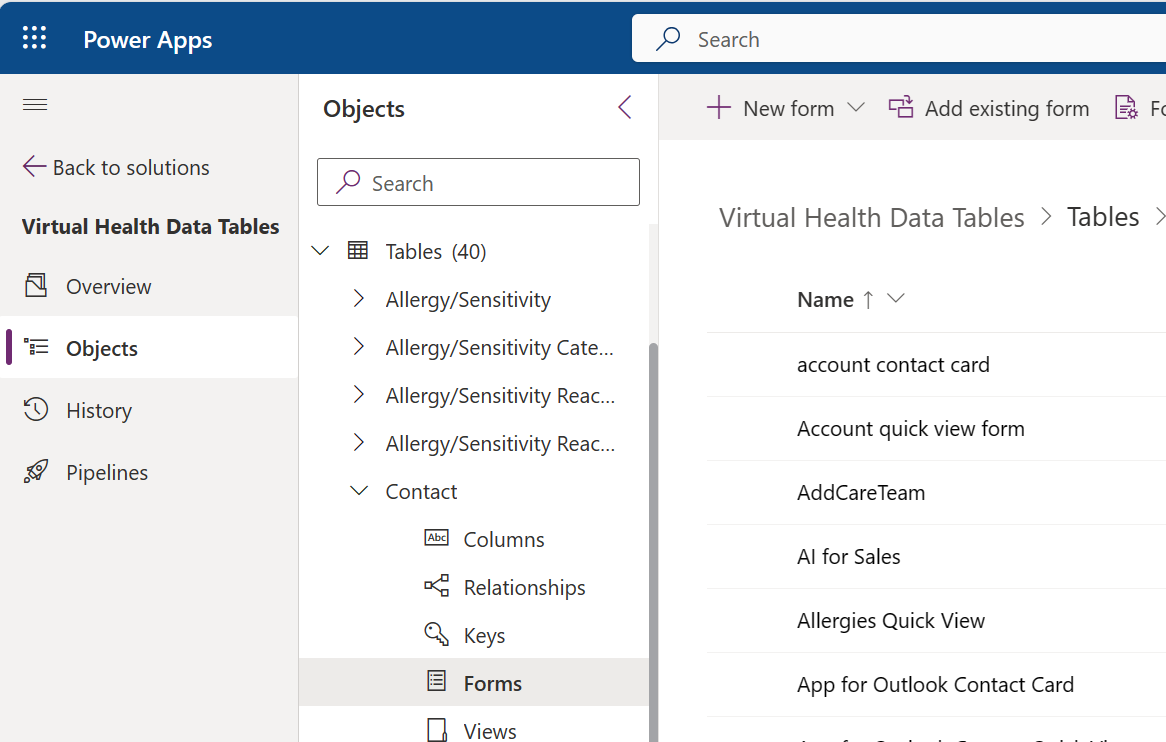The image size is (1166, 742).
Task: Click the Pipelines rocket icon
Action: [x=36, y=471]
